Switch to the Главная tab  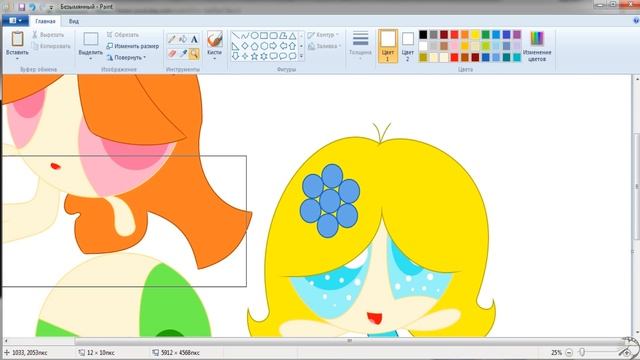pos(45,21)
